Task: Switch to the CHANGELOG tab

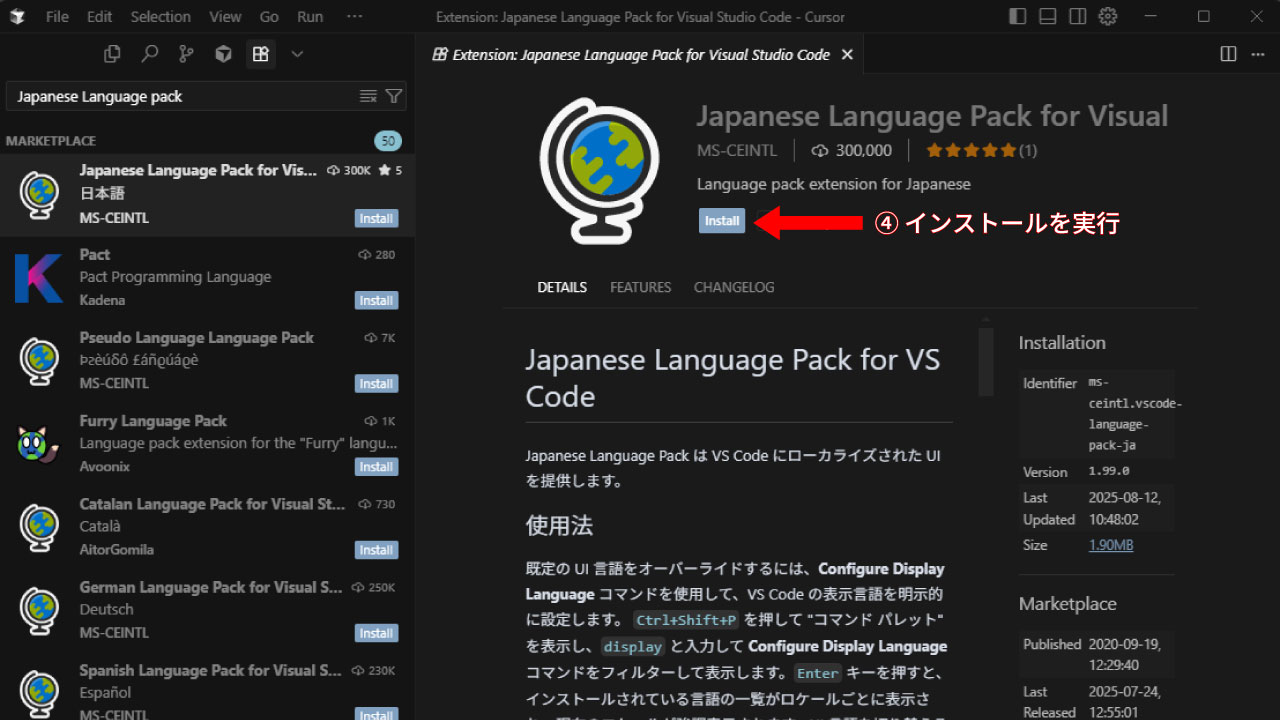Action: 734,287
